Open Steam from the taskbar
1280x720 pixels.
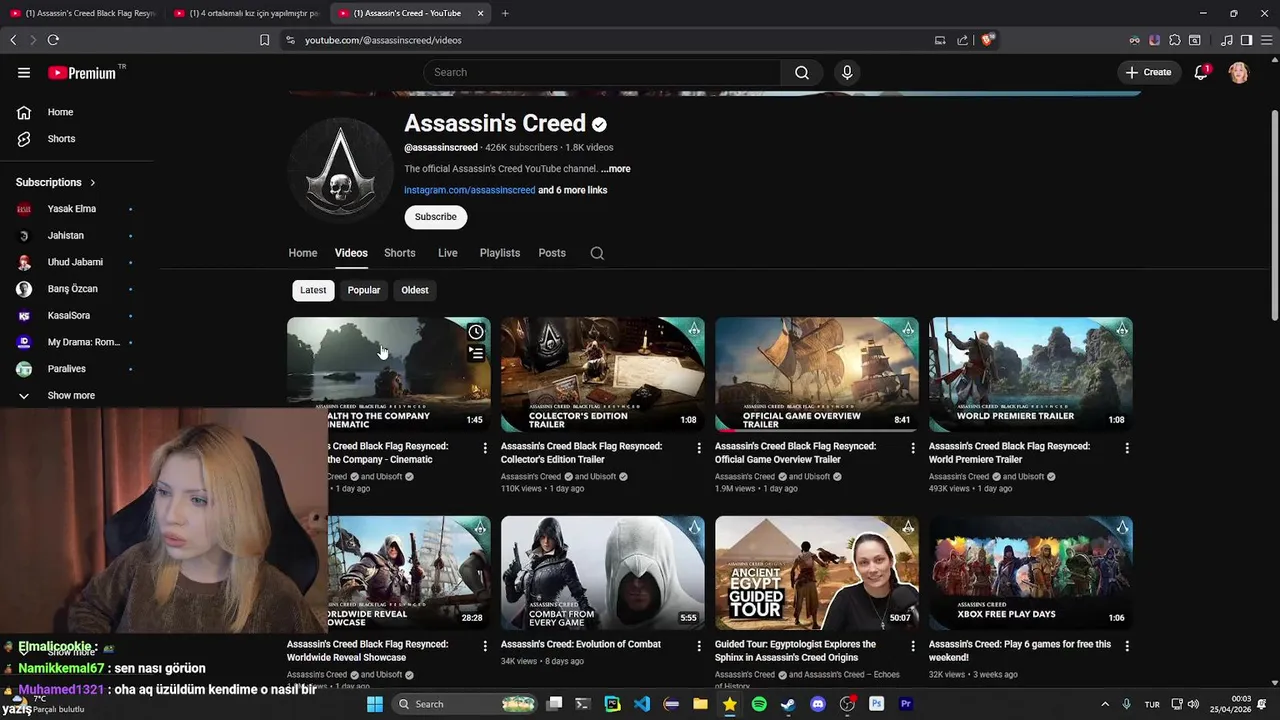tap(788, 704)
